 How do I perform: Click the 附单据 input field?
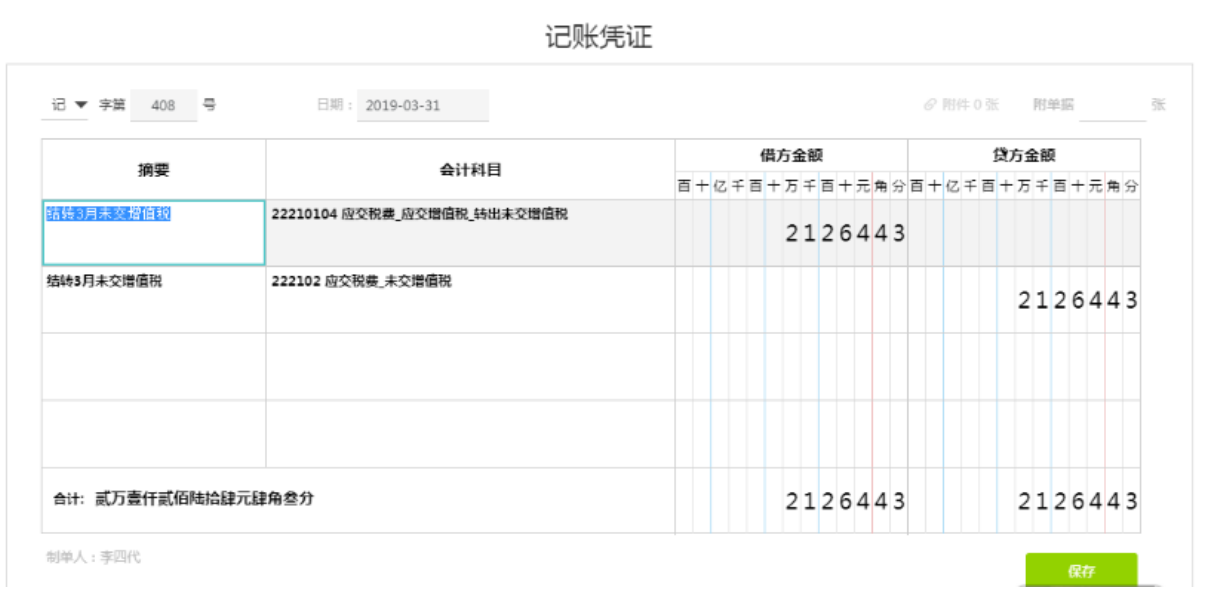(1112, 105)
